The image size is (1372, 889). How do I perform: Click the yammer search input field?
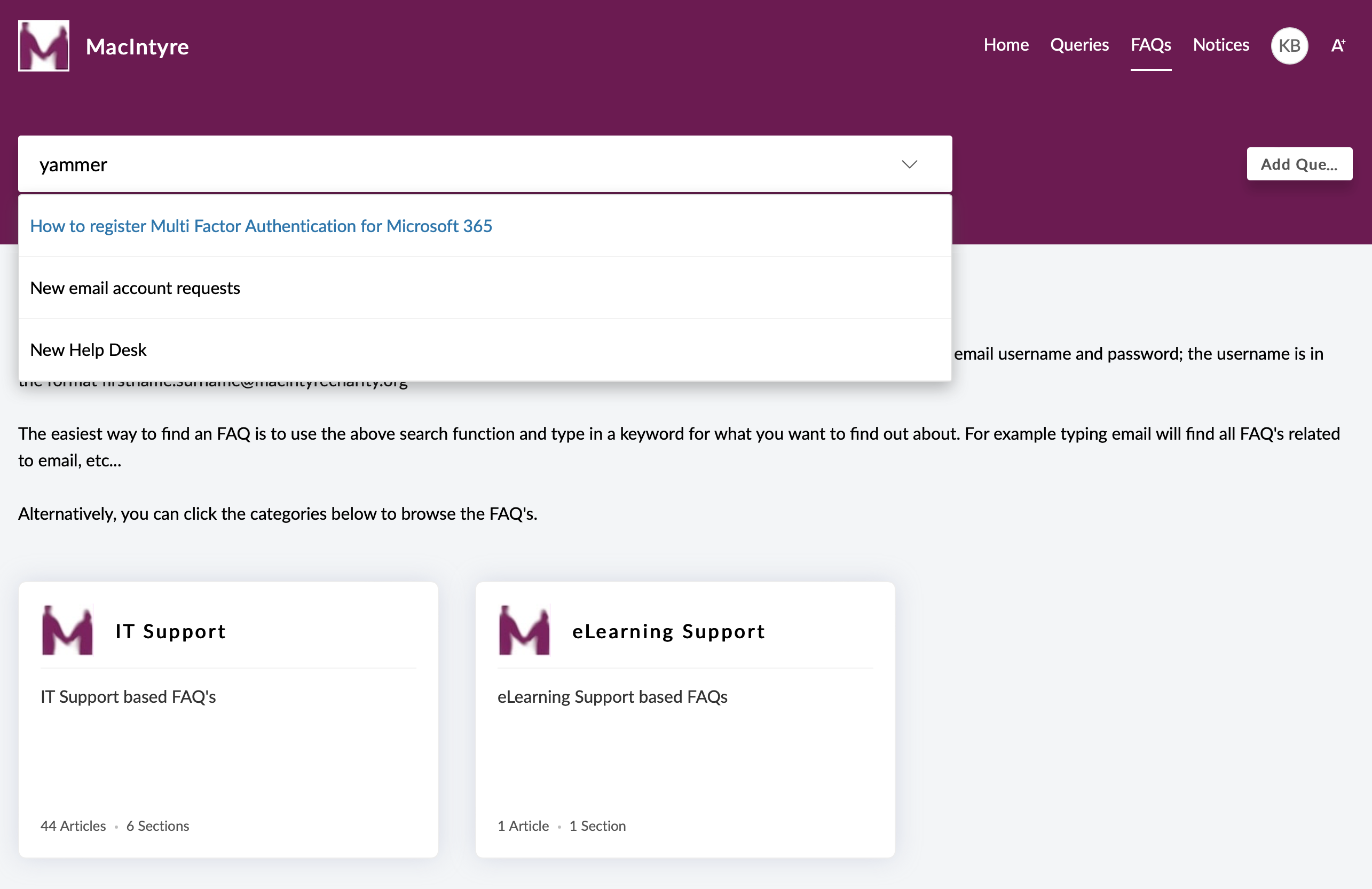point(450,165)
